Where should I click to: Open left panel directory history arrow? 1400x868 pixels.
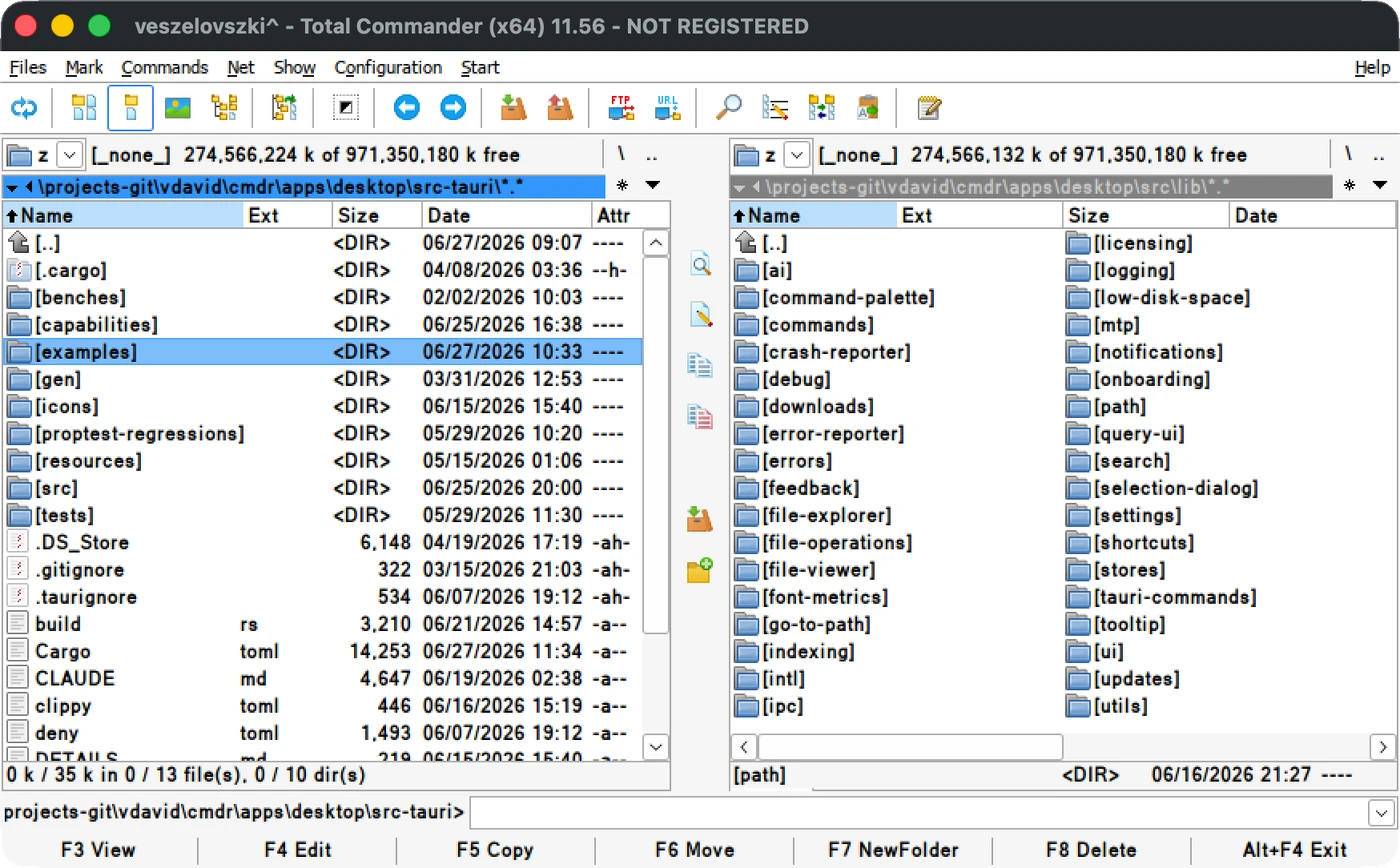coord(652,185)
